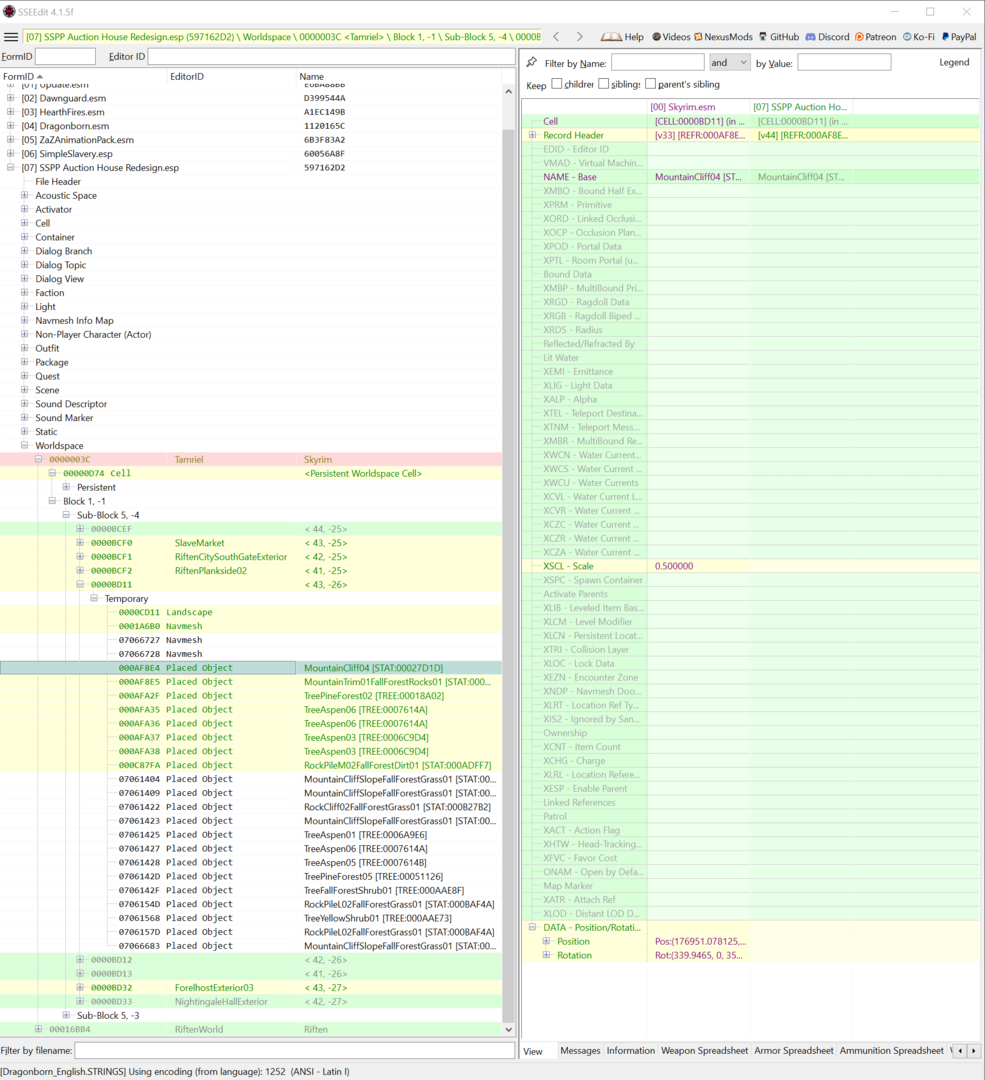Click the by Value input field
The height and width of the screenshot is (1080, 985).
coord(844,63)
